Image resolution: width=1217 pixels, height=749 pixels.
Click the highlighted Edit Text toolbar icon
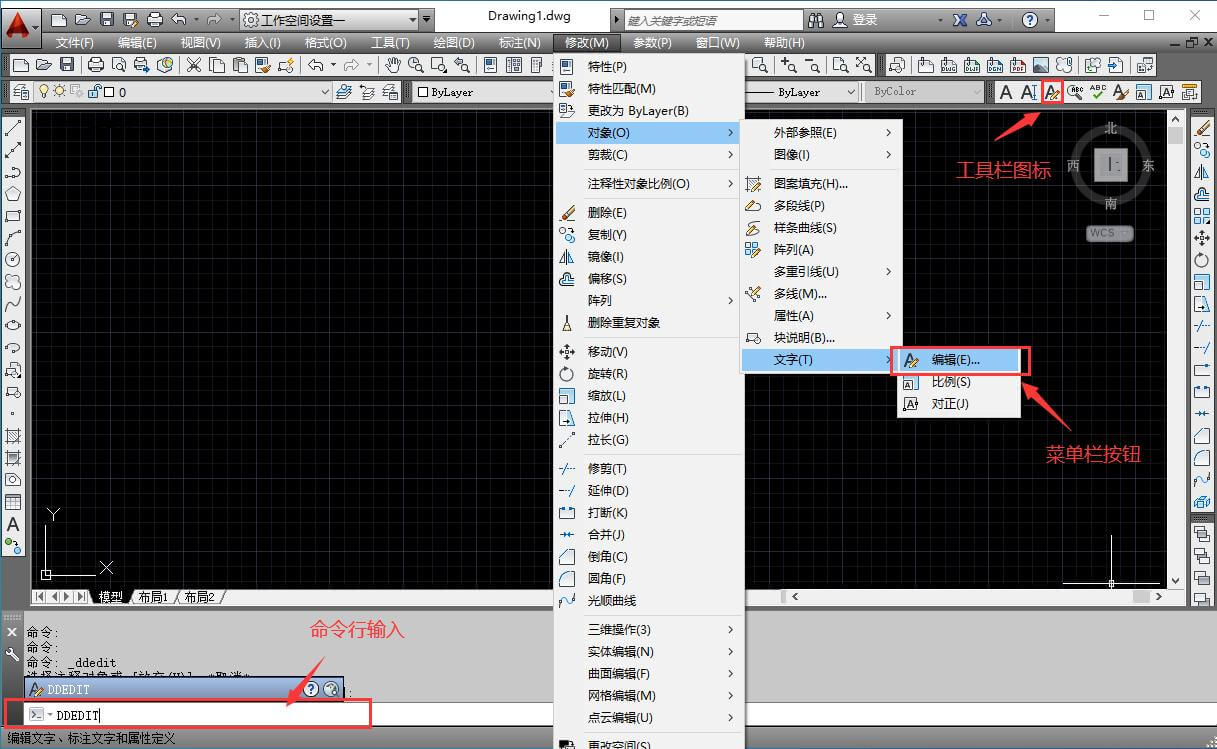point(1051,91)
